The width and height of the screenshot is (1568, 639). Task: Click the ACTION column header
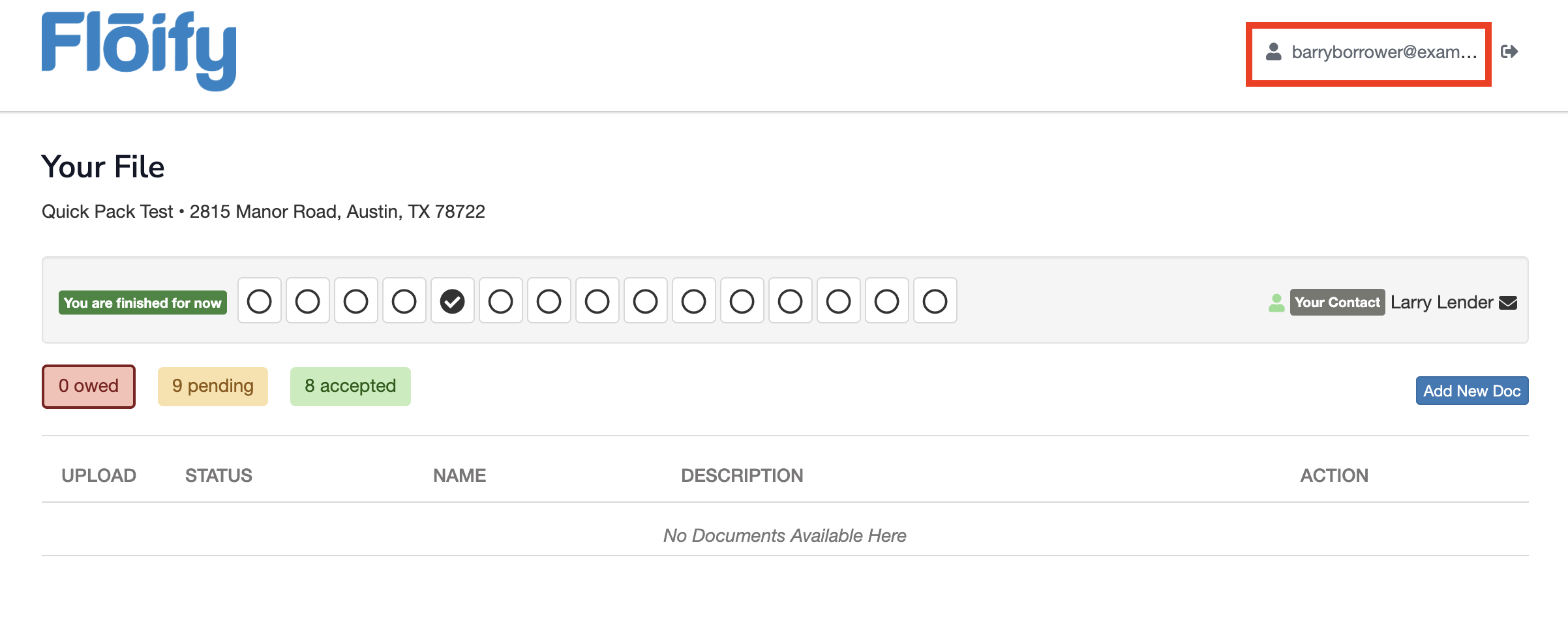click(1333, 475)
